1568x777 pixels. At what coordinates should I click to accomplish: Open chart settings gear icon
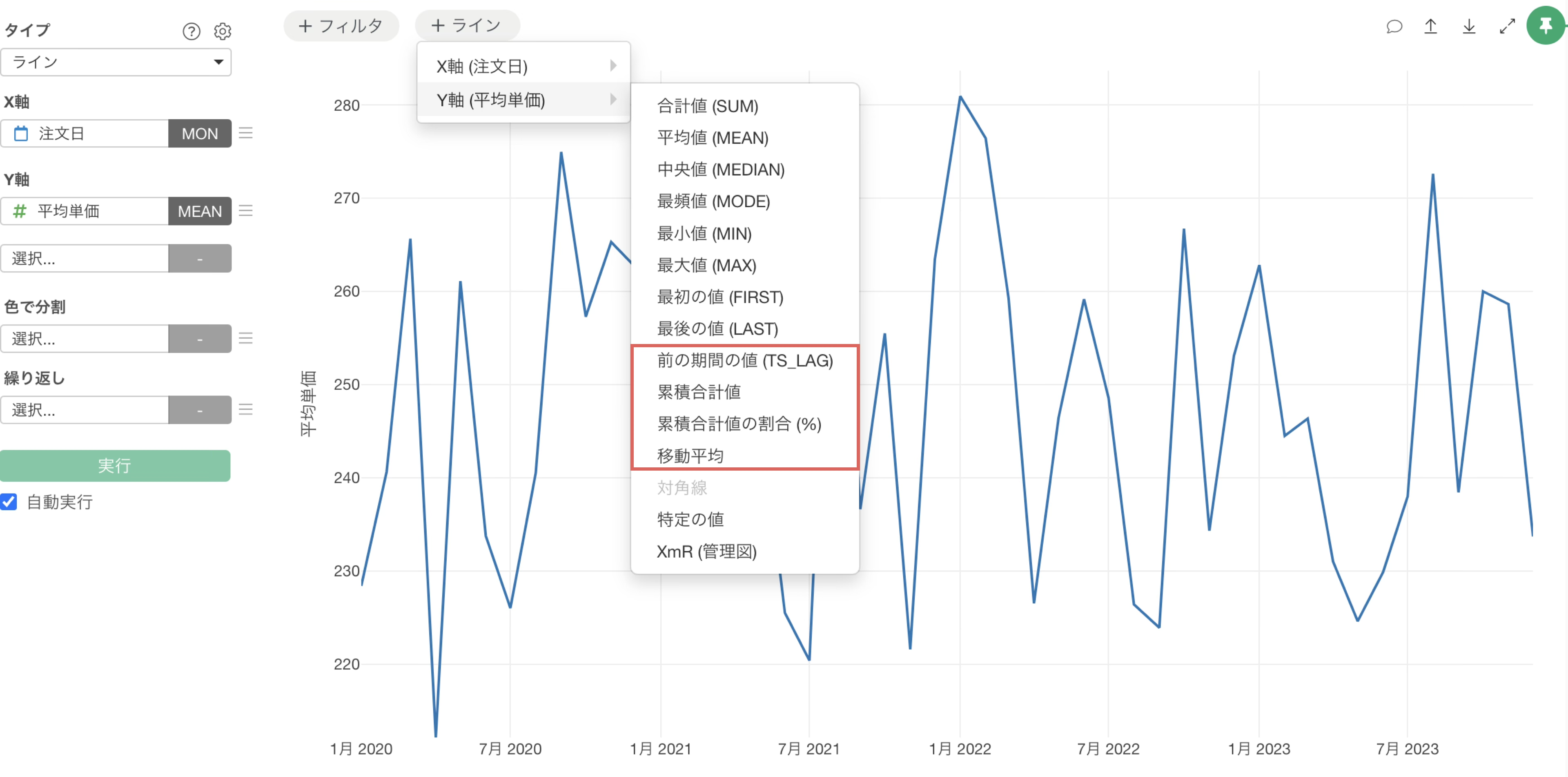pos(223,31)
